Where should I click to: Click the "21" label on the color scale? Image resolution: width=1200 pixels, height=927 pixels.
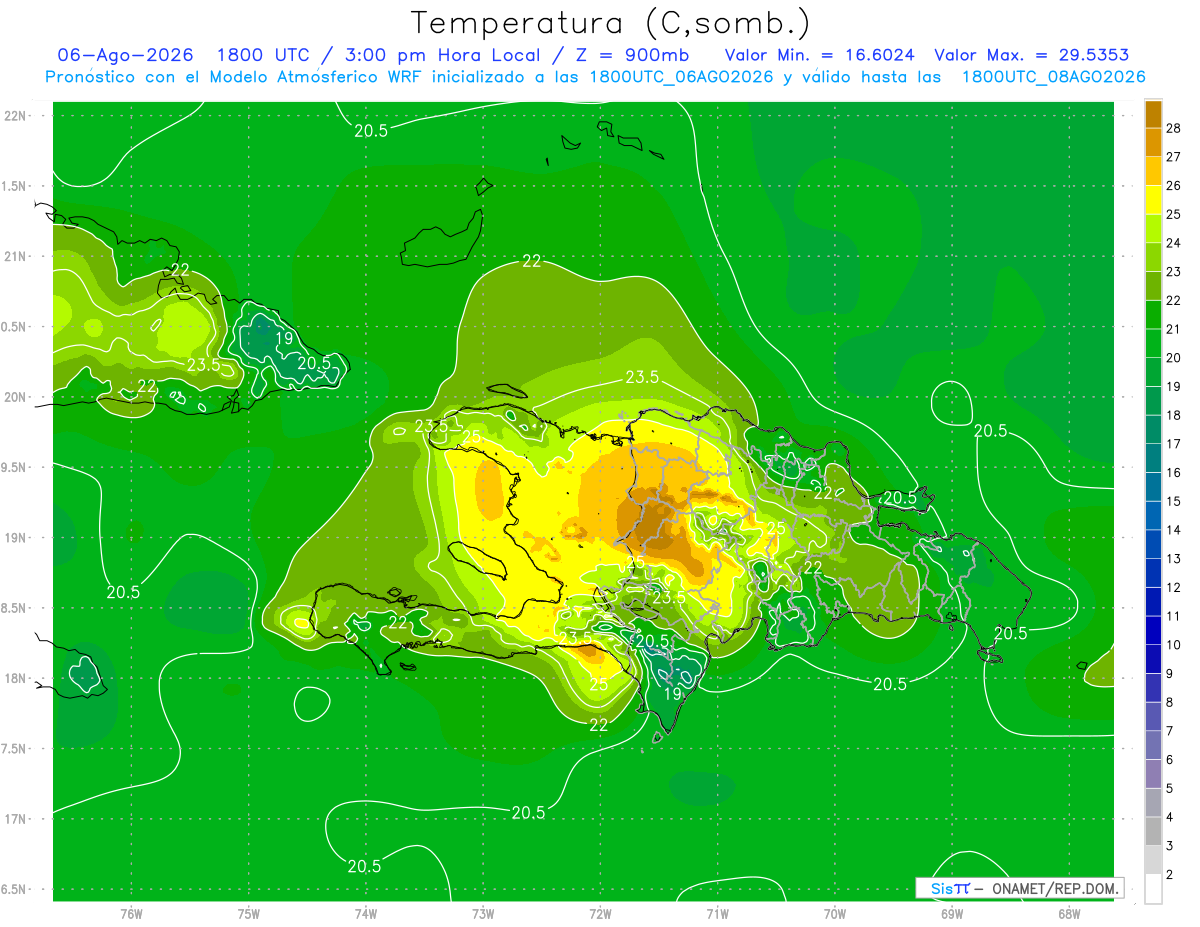[1173, 329]
